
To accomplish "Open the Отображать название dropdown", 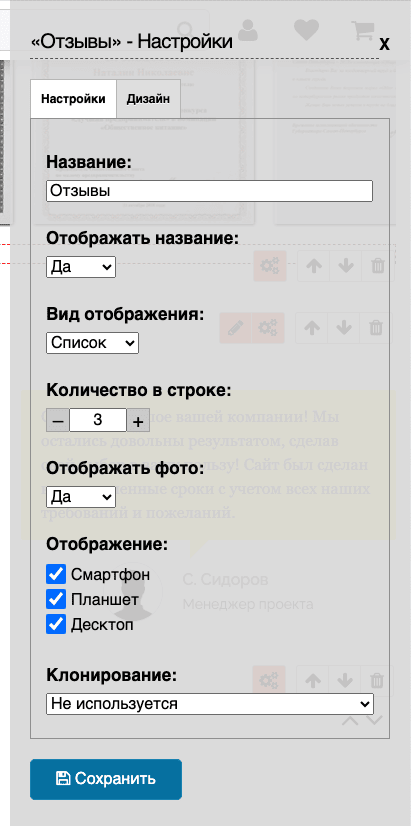I will [81, 267].
